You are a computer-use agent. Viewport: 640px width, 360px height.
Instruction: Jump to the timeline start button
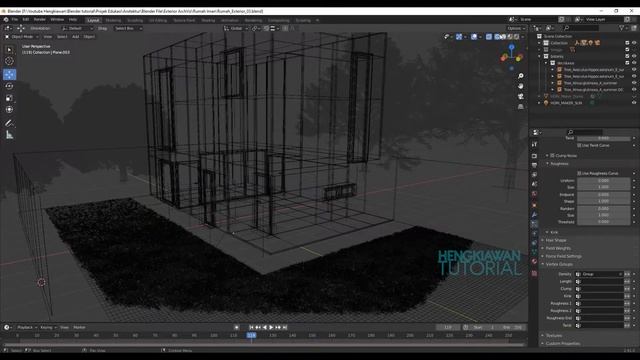(251, 327)
